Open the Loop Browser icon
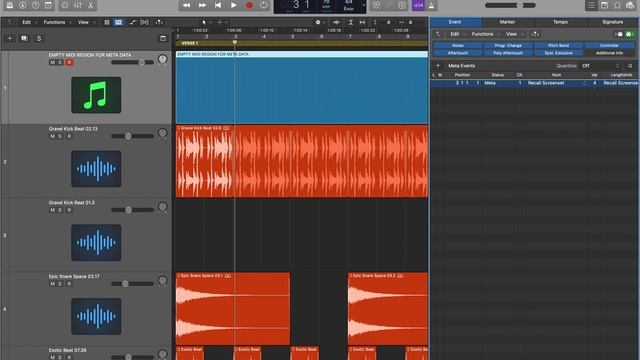 point(618,5)
